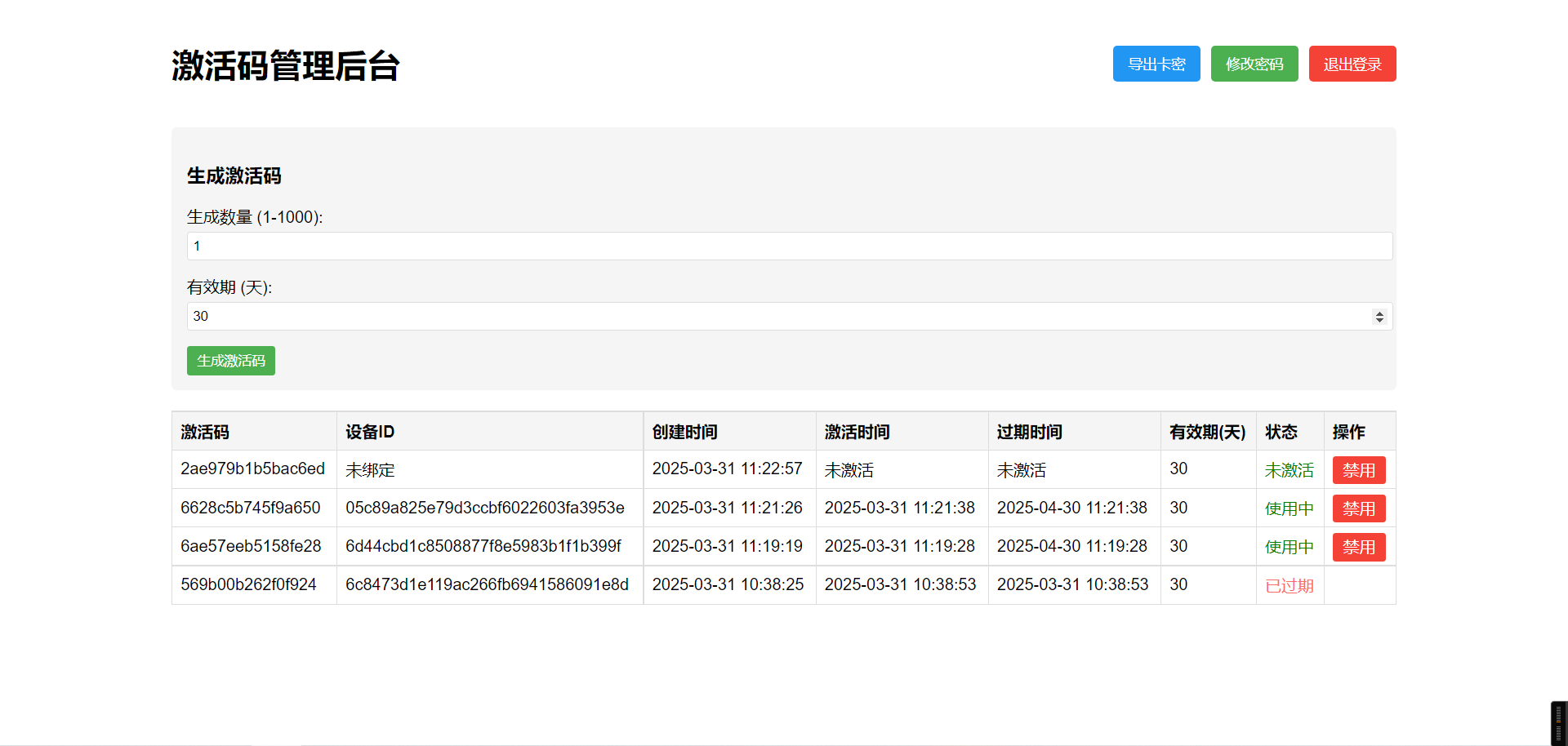1568x746 pixels.
Task: Click the 设备ID column header
Action: (x=370, y=432)
